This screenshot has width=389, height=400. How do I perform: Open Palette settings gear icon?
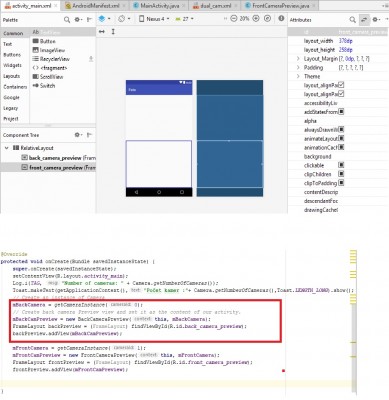(78, 20)
